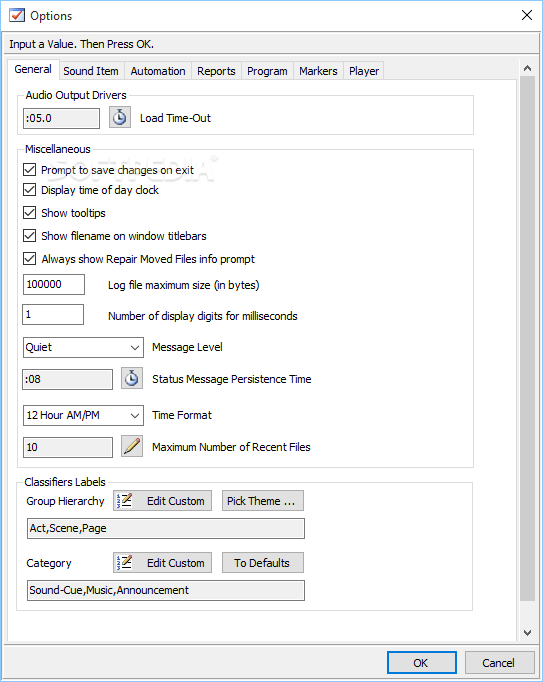Image resolution: width=543 pixels, height=682 pixels.
Task: Click Edit Custom for Group Hierarchy
Action: pos(162,501)
